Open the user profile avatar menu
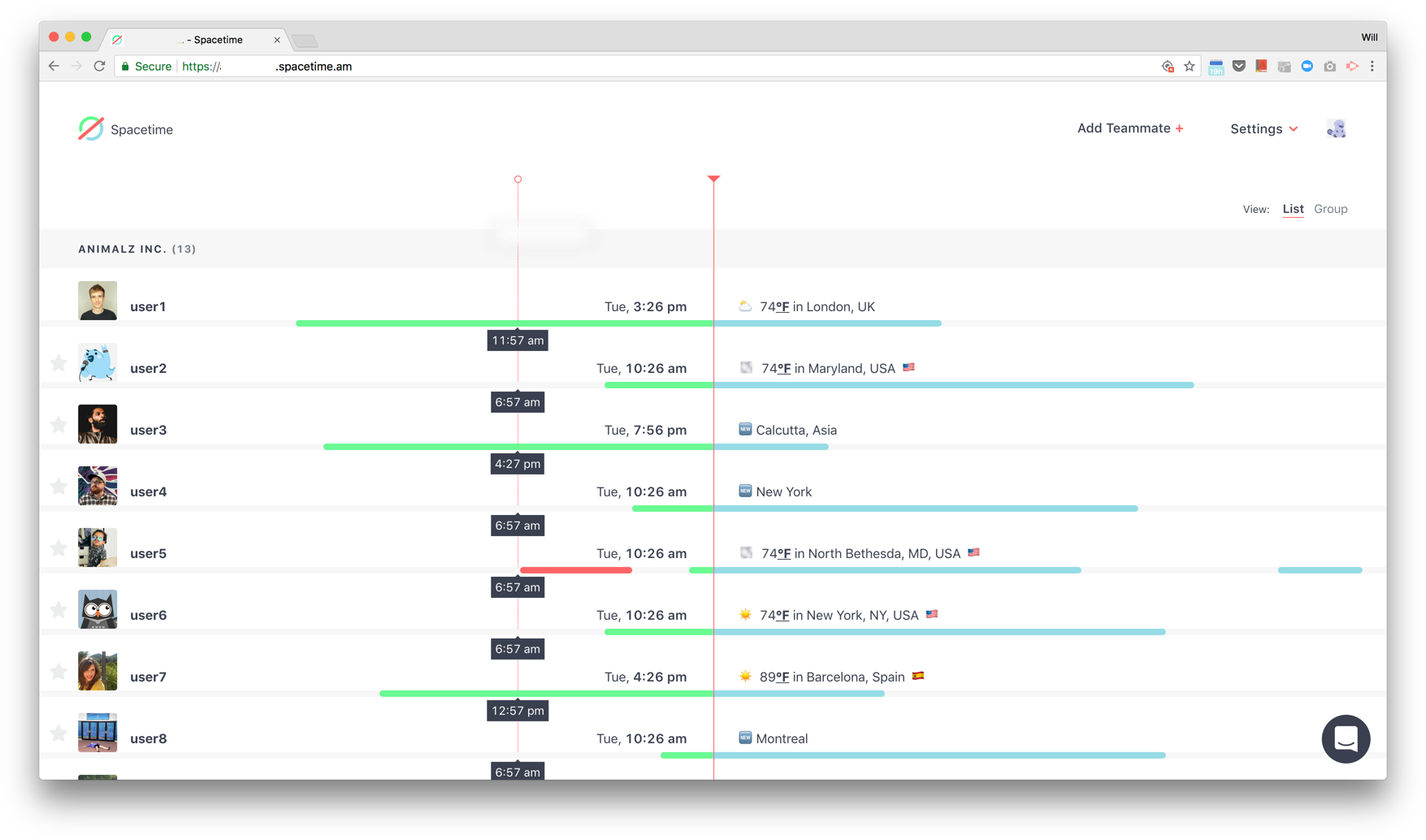 1336,128
